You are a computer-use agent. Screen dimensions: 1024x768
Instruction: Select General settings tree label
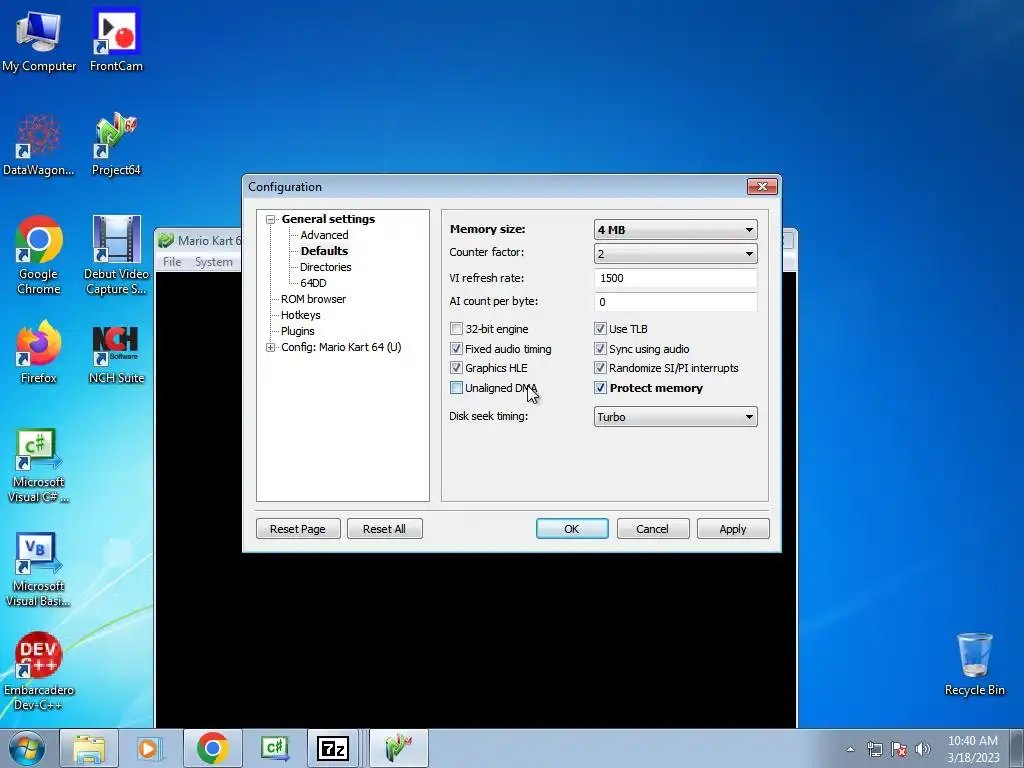328,219
